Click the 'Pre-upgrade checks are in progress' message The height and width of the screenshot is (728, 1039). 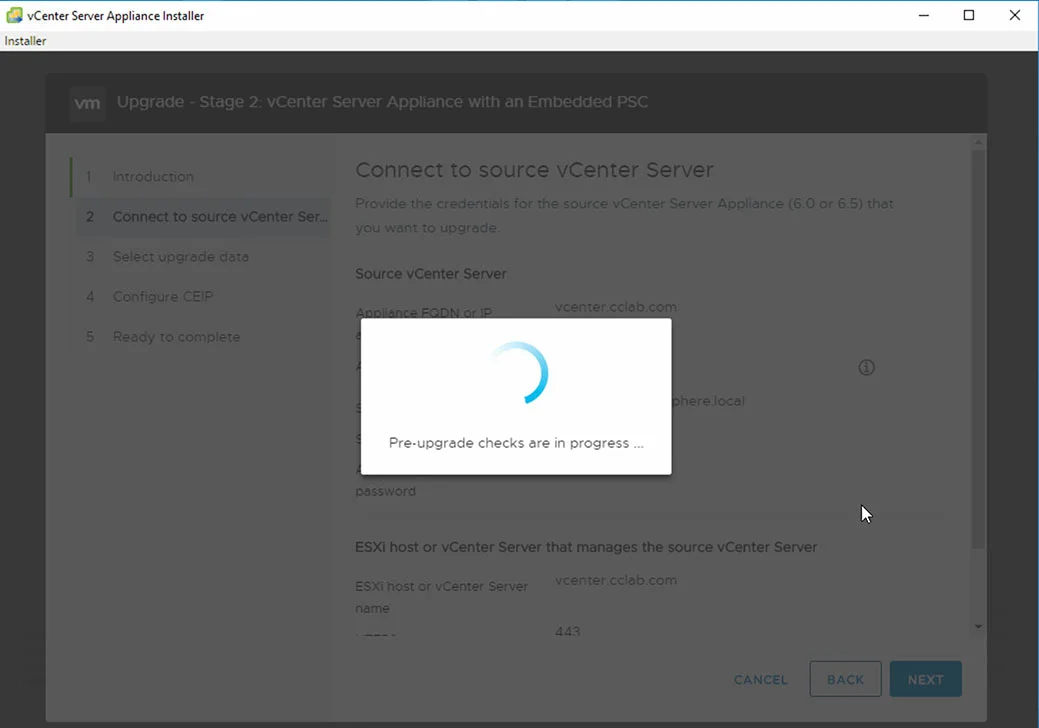tap(516, 443)
